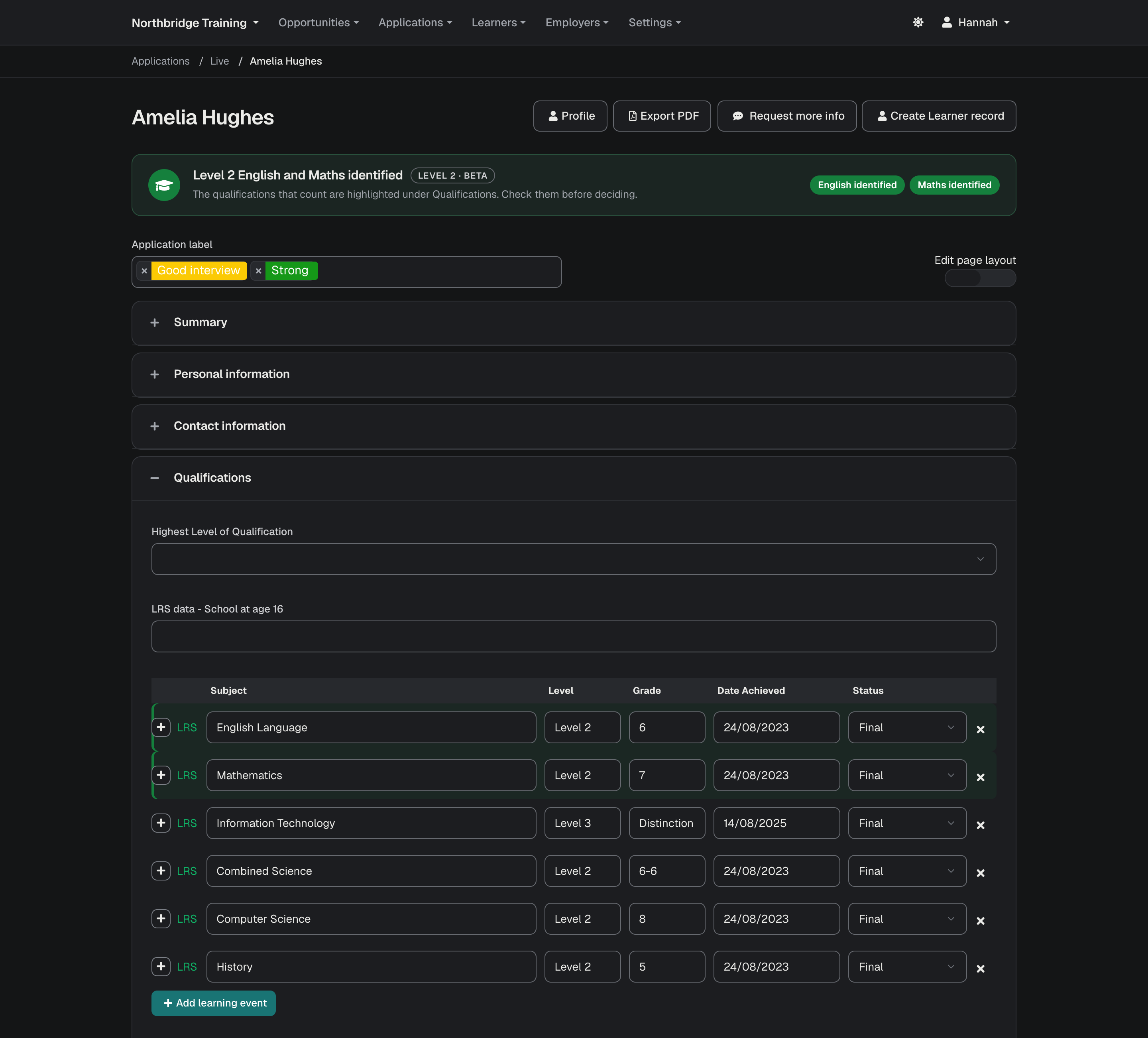The width and height of the screenshot is (1148, 1038).
Task: Toggle the Edit page layout switch
Action: point(980,278)
